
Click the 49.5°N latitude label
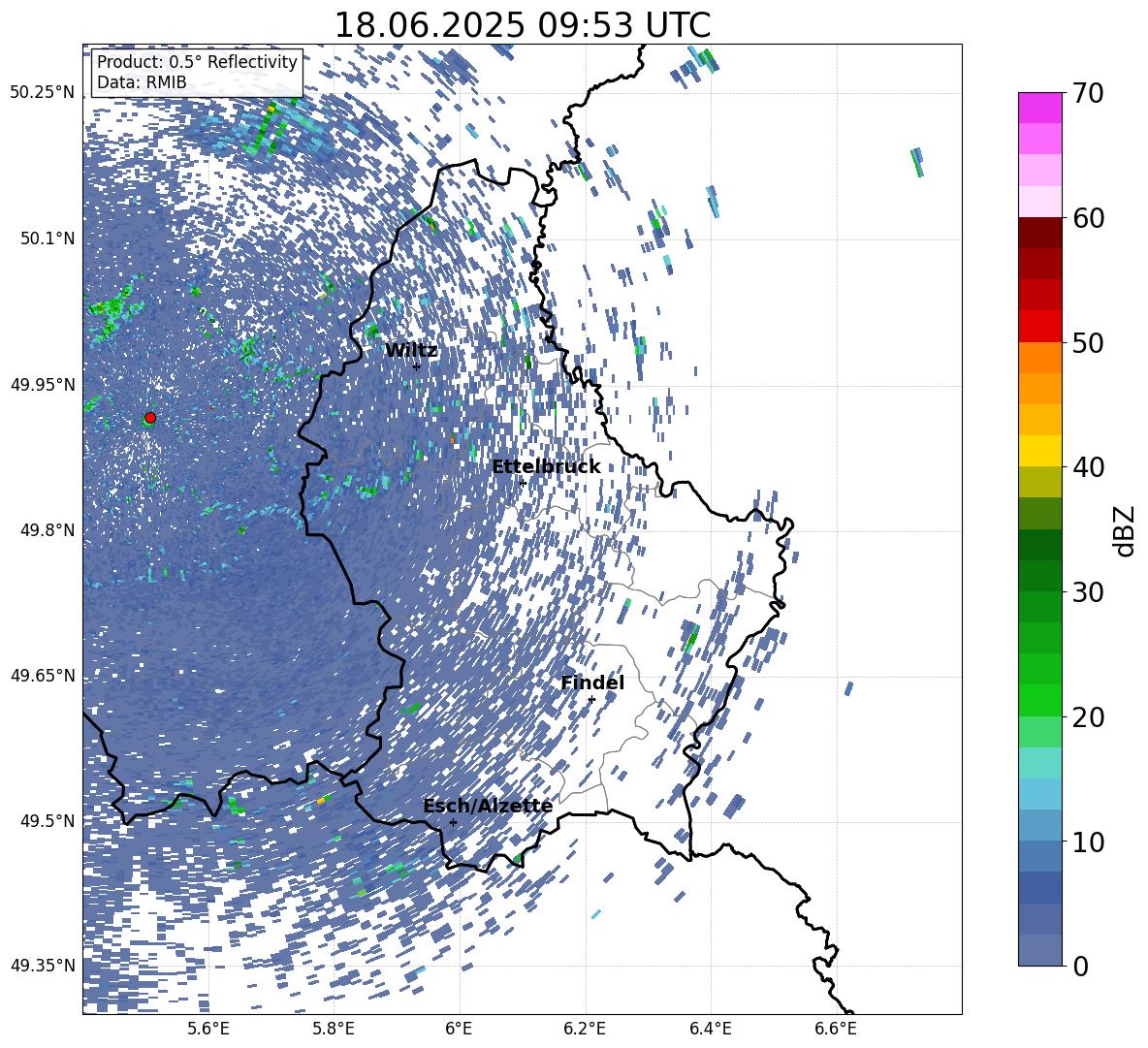click(x=48, y=820)
